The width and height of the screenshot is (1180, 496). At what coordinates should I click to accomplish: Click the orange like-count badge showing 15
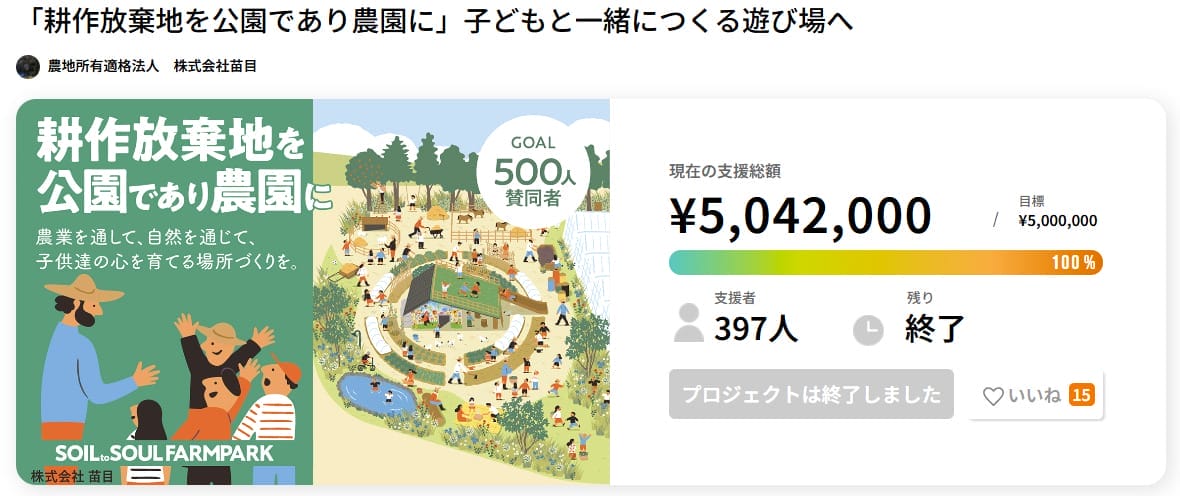(1081, 395)
